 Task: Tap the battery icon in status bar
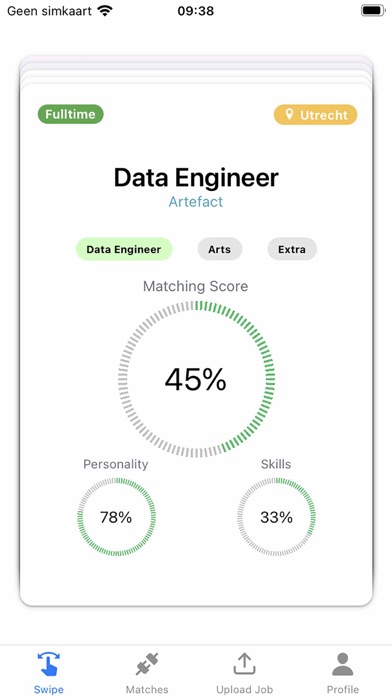pos(373,11)
